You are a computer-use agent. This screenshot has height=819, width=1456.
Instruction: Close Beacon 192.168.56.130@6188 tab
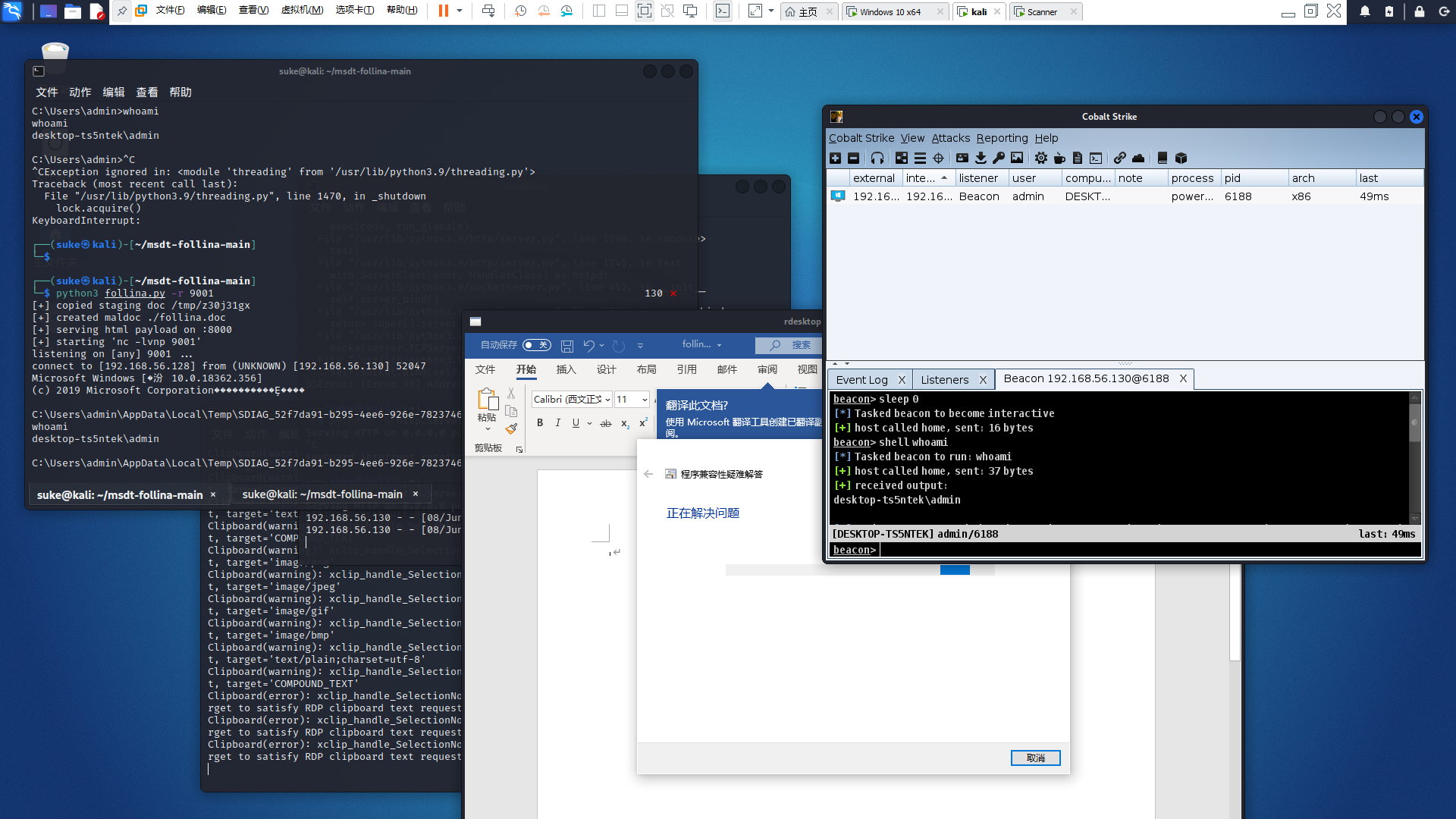point(1183,379)
